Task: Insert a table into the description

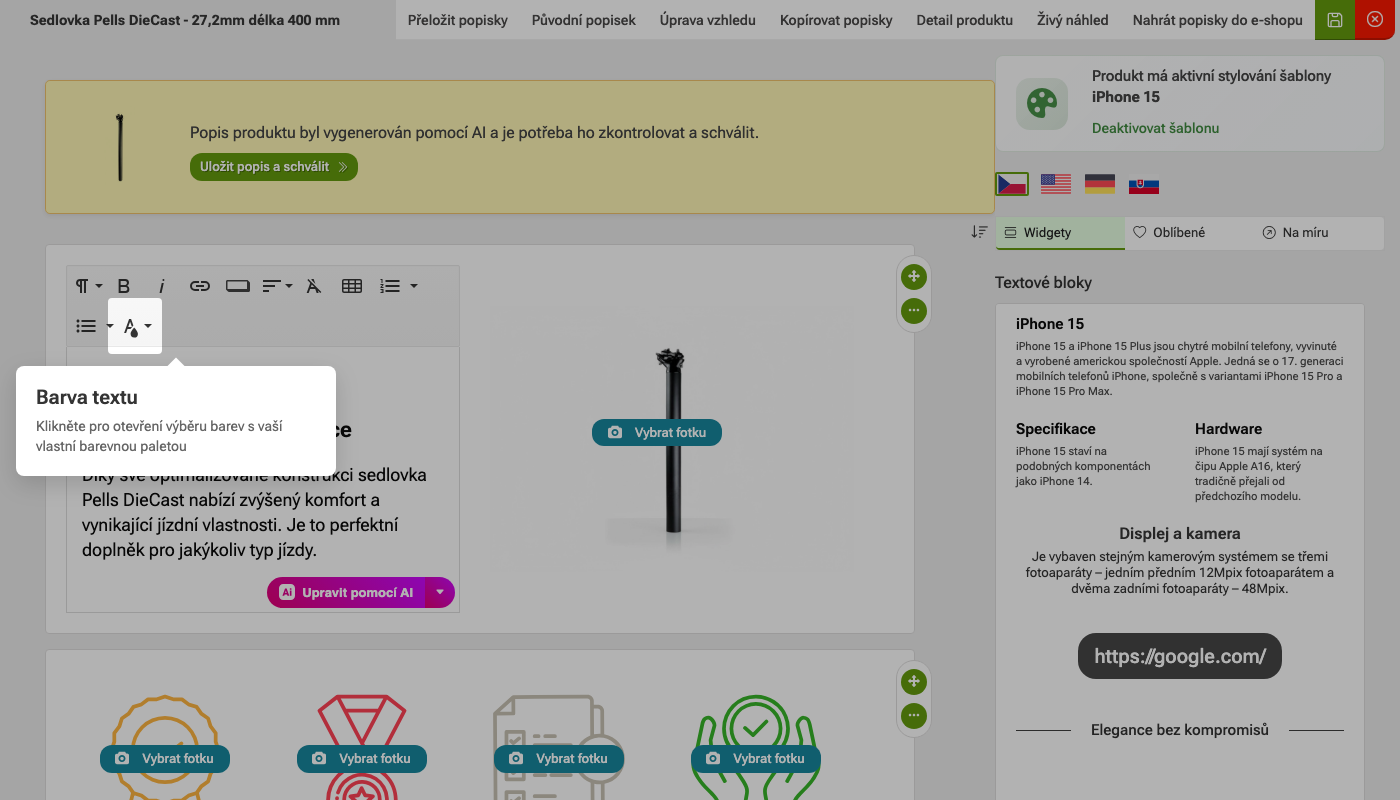Action: click(x=352, y=286)
